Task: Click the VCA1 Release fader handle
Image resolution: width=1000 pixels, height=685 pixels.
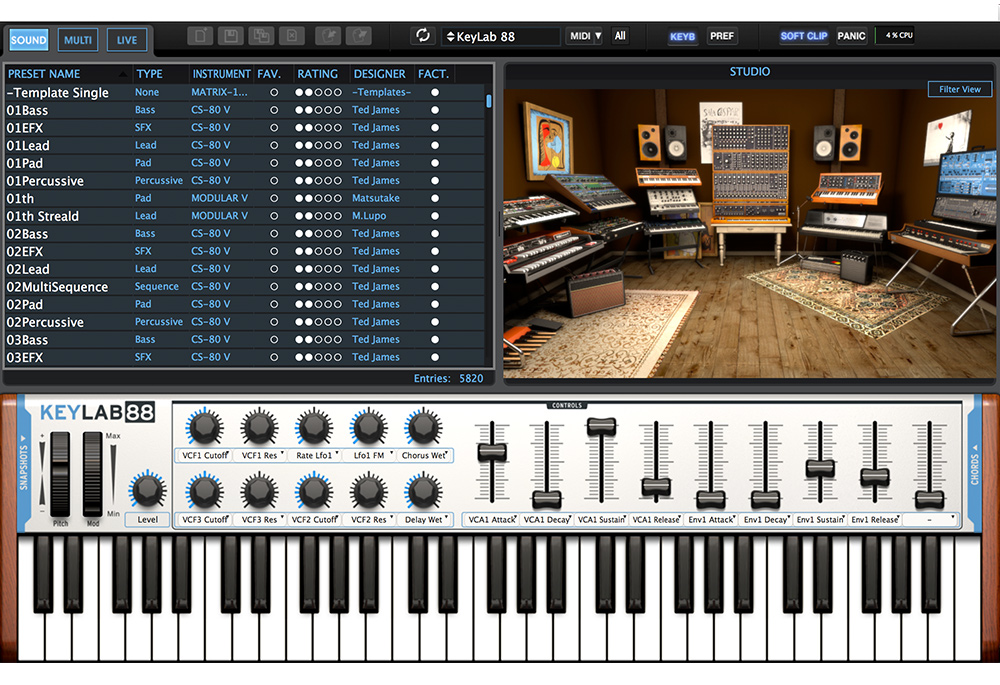Action: tap(656, 487)
